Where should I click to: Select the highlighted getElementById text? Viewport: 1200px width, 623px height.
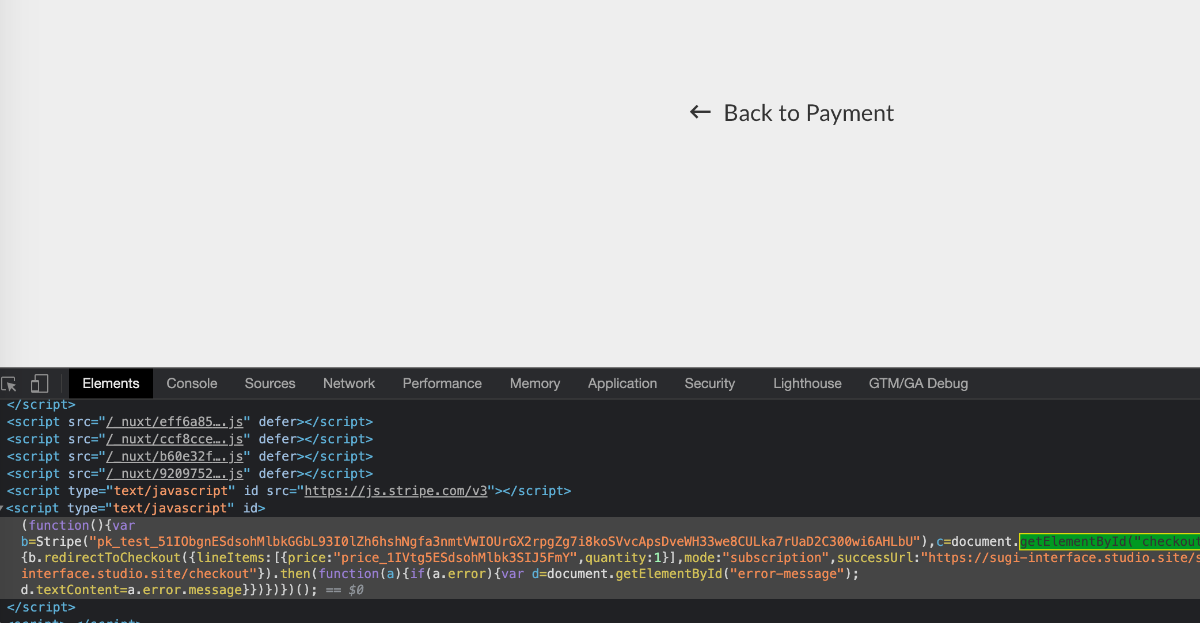coord(1110,542)
